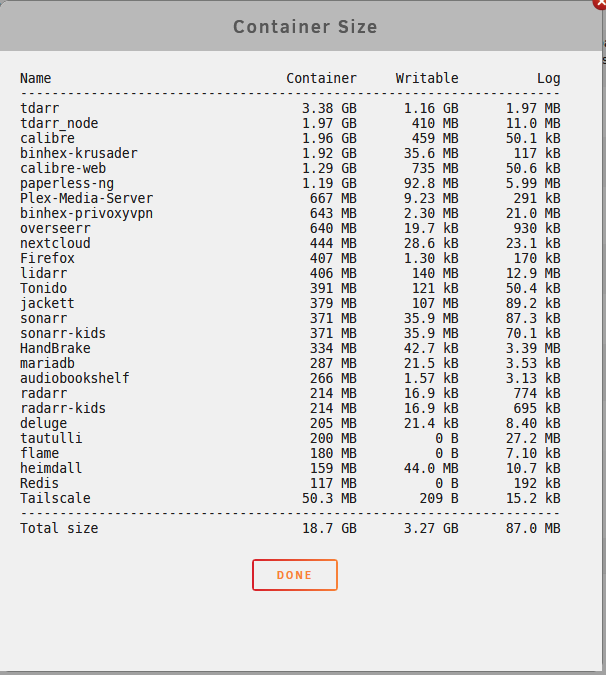Click the 'Total size' label
Image resolution: width=606 pixels, height=675 pixels.
pos(59,528)
